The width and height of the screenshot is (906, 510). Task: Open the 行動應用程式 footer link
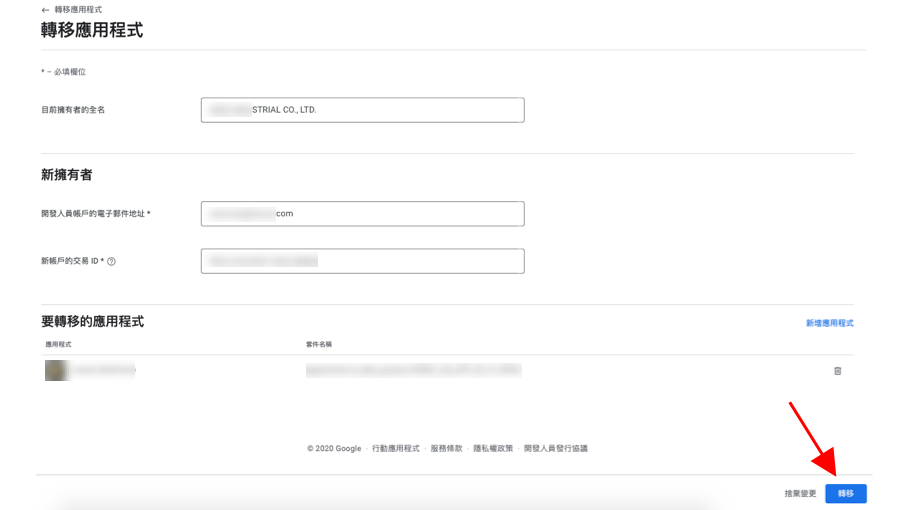pyautogui.click(x=396, y=449)
